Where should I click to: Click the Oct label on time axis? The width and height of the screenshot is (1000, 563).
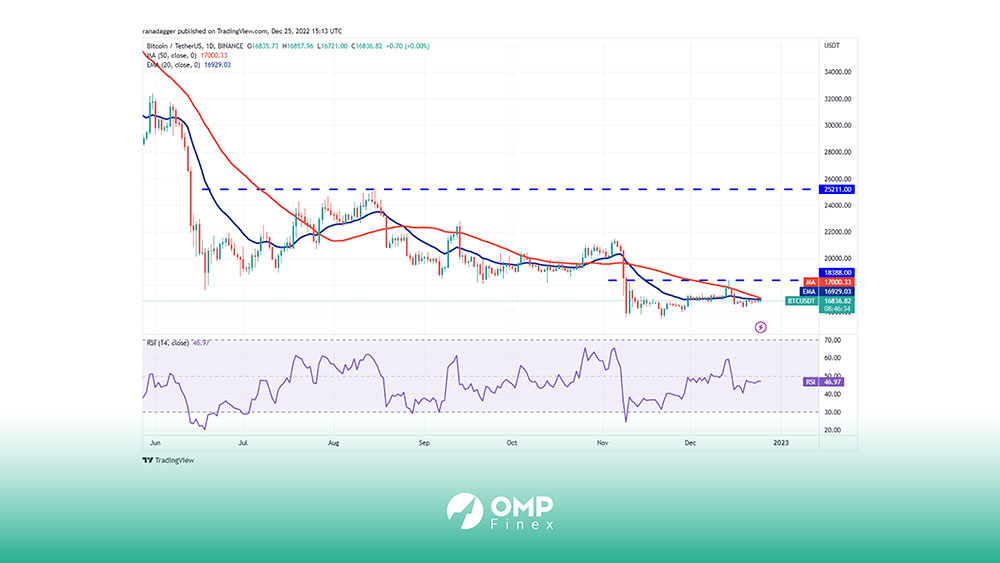pos(511,442)
